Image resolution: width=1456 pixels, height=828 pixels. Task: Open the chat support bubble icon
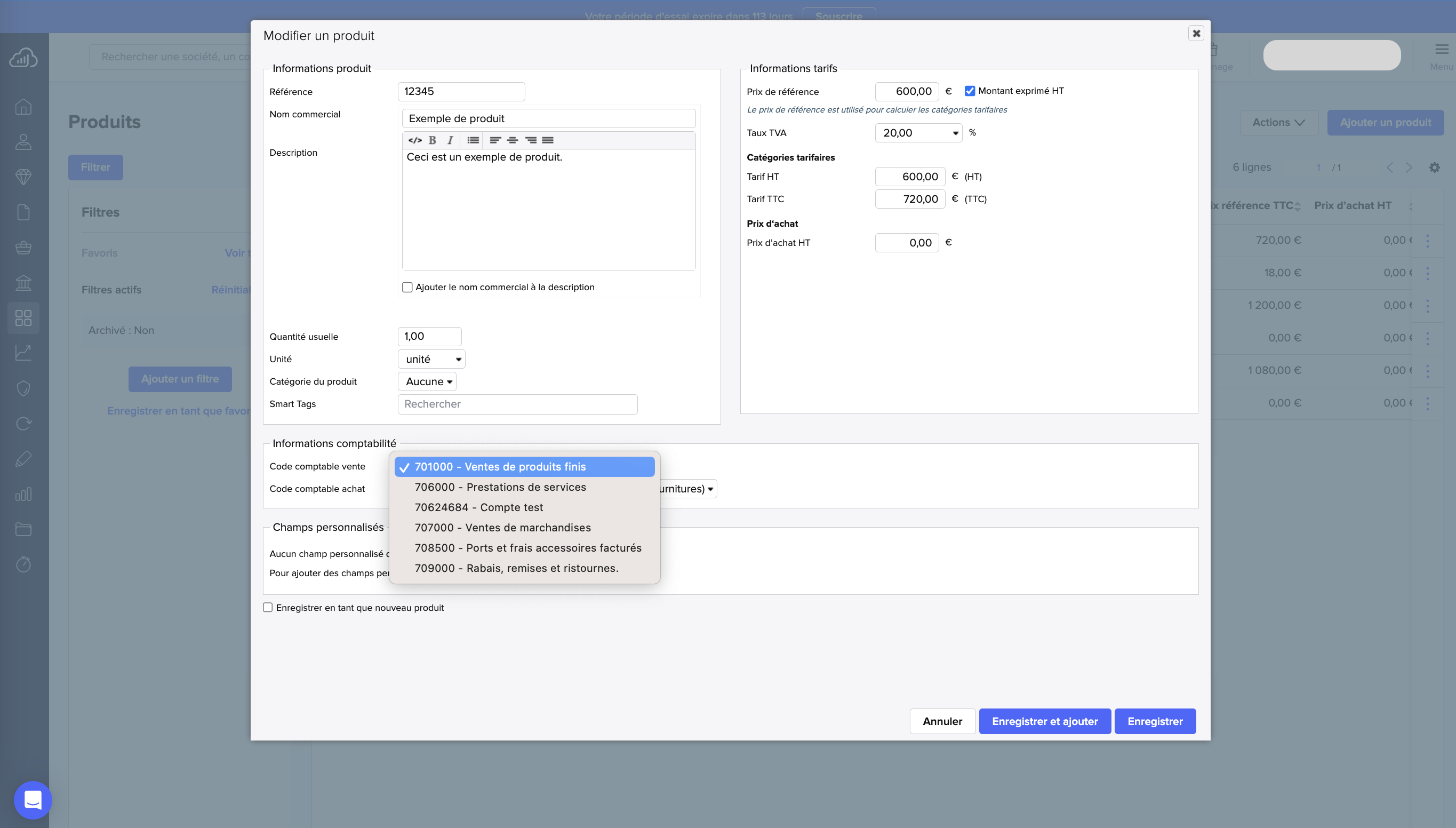(33, 800)
